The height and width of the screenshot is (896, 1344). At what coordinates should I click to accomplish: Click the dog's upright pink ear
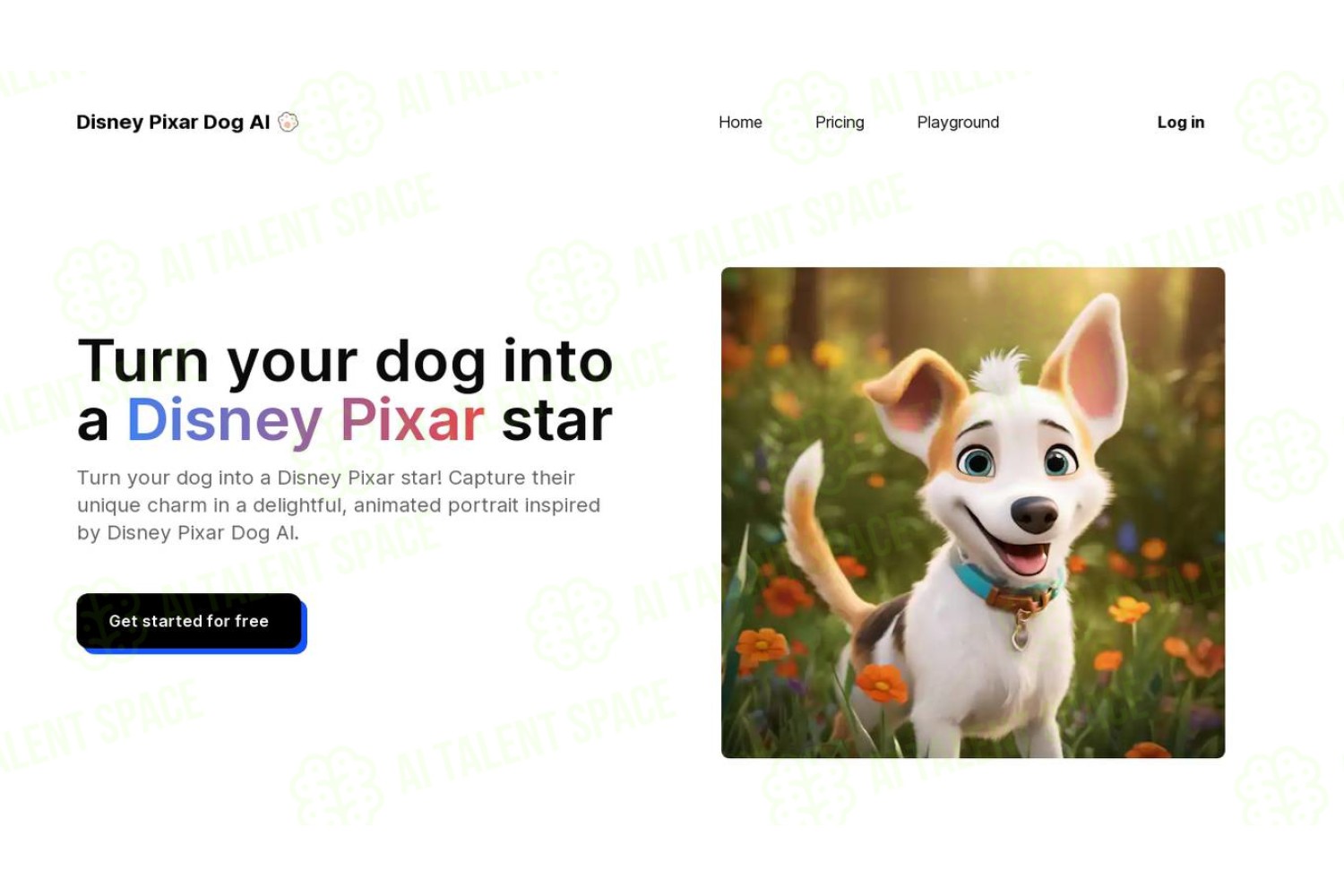[x=1091, y=367]
